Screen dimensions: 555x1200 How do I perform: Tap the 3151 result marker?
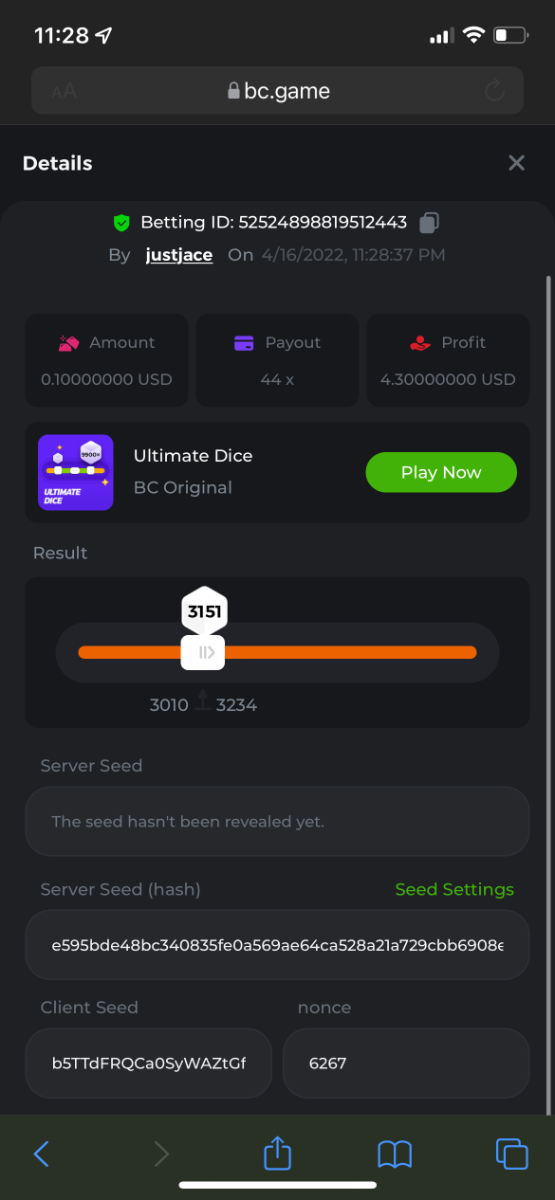pos(205,611)
